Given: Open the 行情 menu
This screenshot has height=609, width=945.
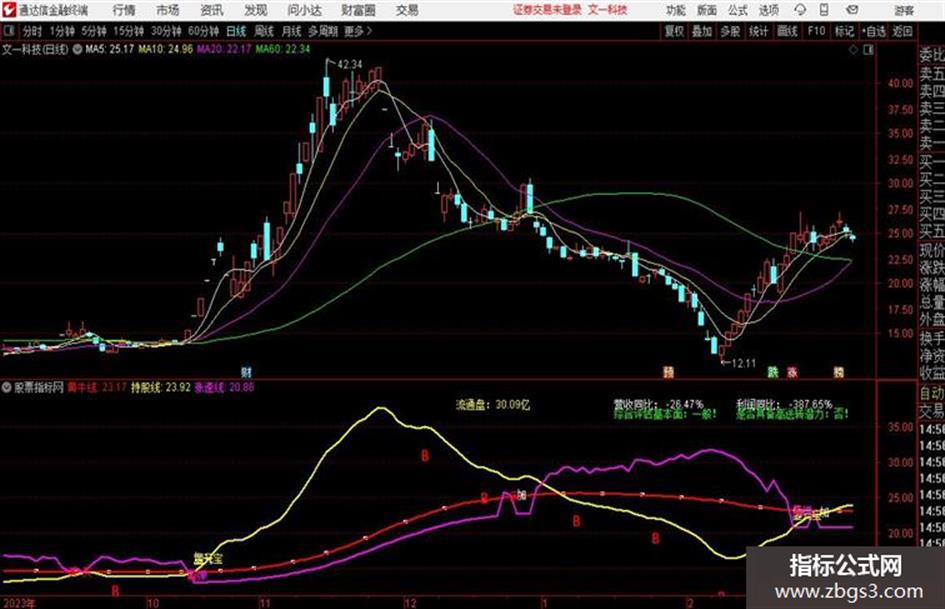Looking at the screenshot, I should [124, 10].
